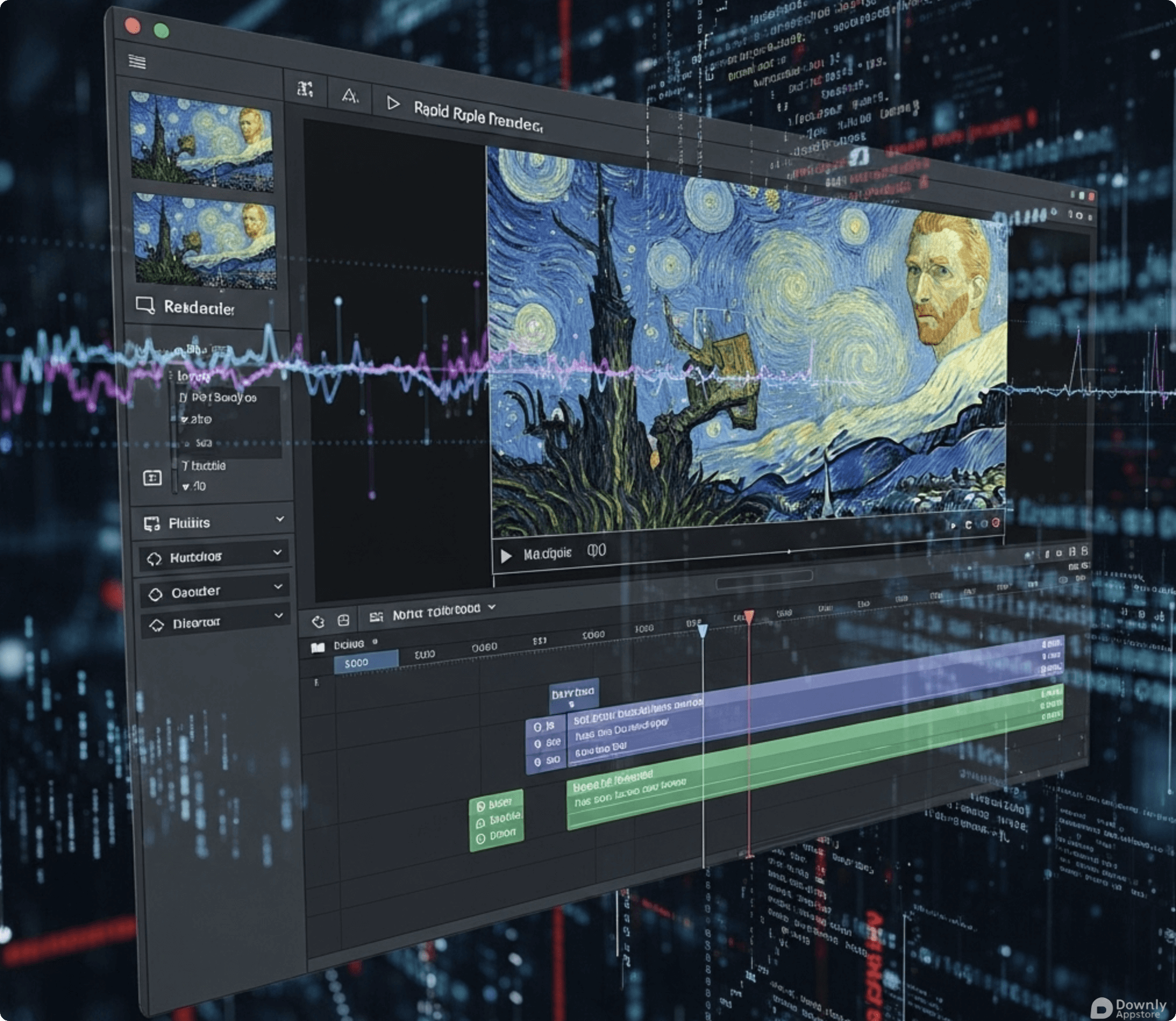Toggle the circle icon in Dcaon row
The width and height of the screenshot is (1176, 1021).
tap(480, 839)
